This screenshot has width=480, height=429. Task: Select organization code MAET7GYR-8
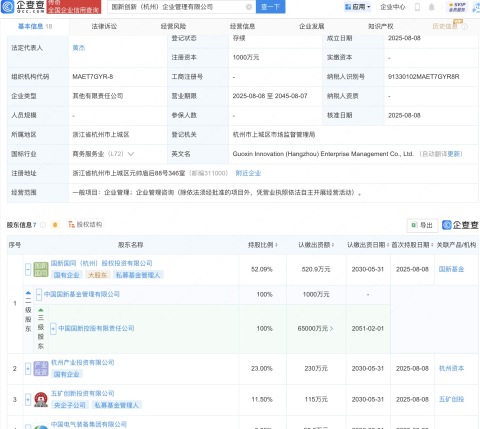tap(93, 77)
